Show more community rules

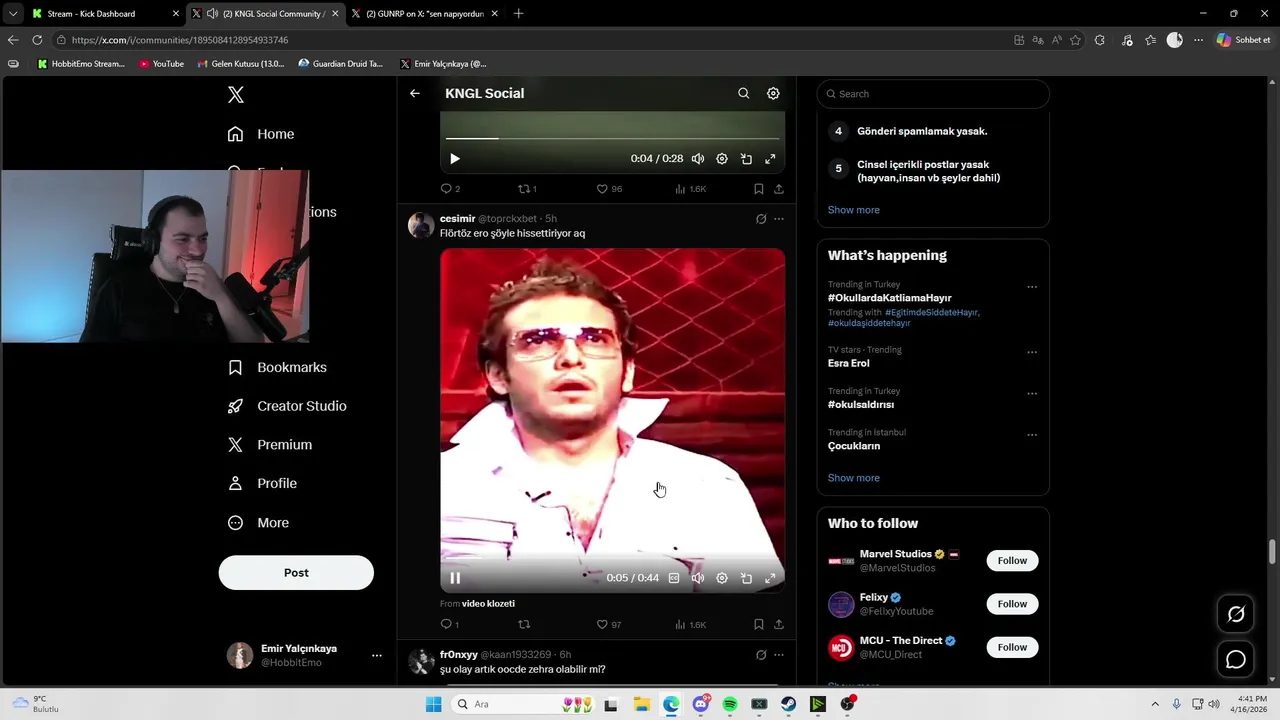pyautogui.click(x=854, y=210)
